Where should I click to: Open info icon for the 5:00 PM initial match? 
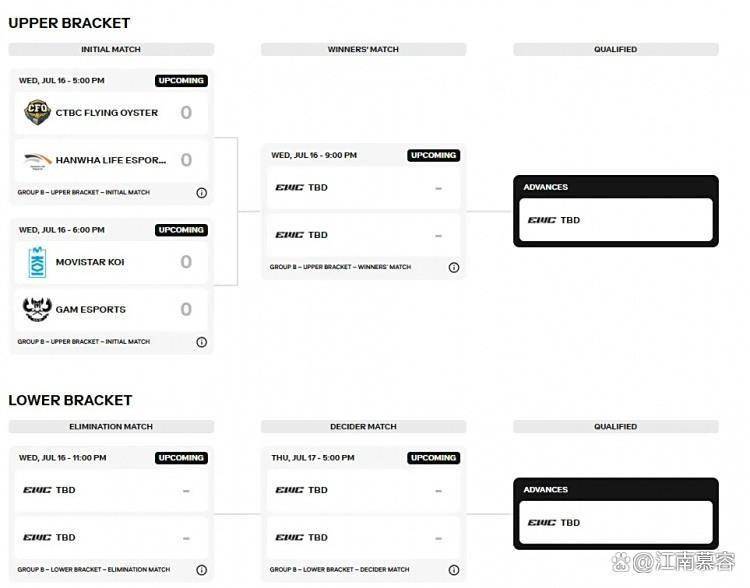click(x=201, y=193)
